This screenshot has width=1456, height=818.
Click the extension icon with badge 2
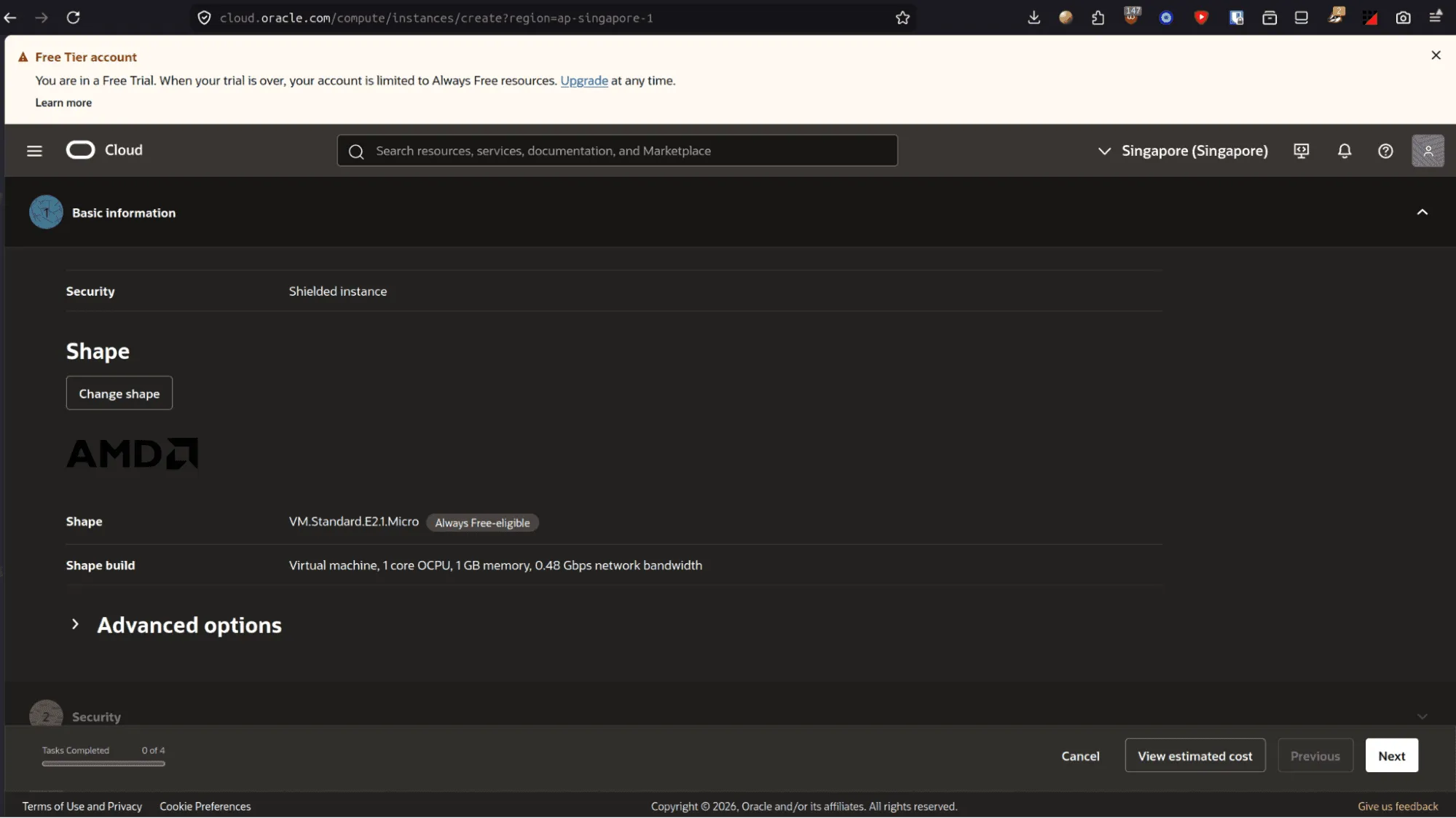tap(1336, 16)
